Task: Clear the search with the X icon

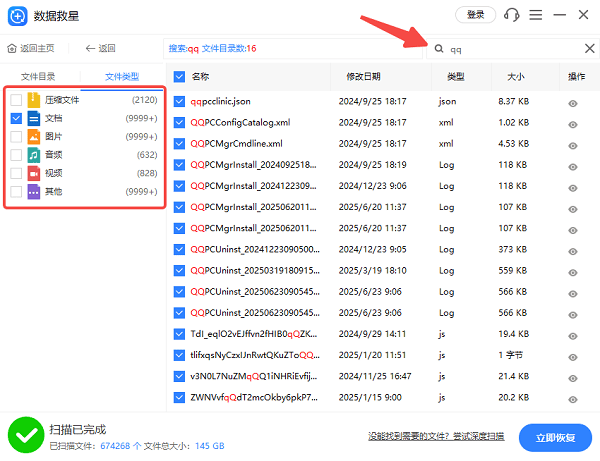Action: (589, 48)
